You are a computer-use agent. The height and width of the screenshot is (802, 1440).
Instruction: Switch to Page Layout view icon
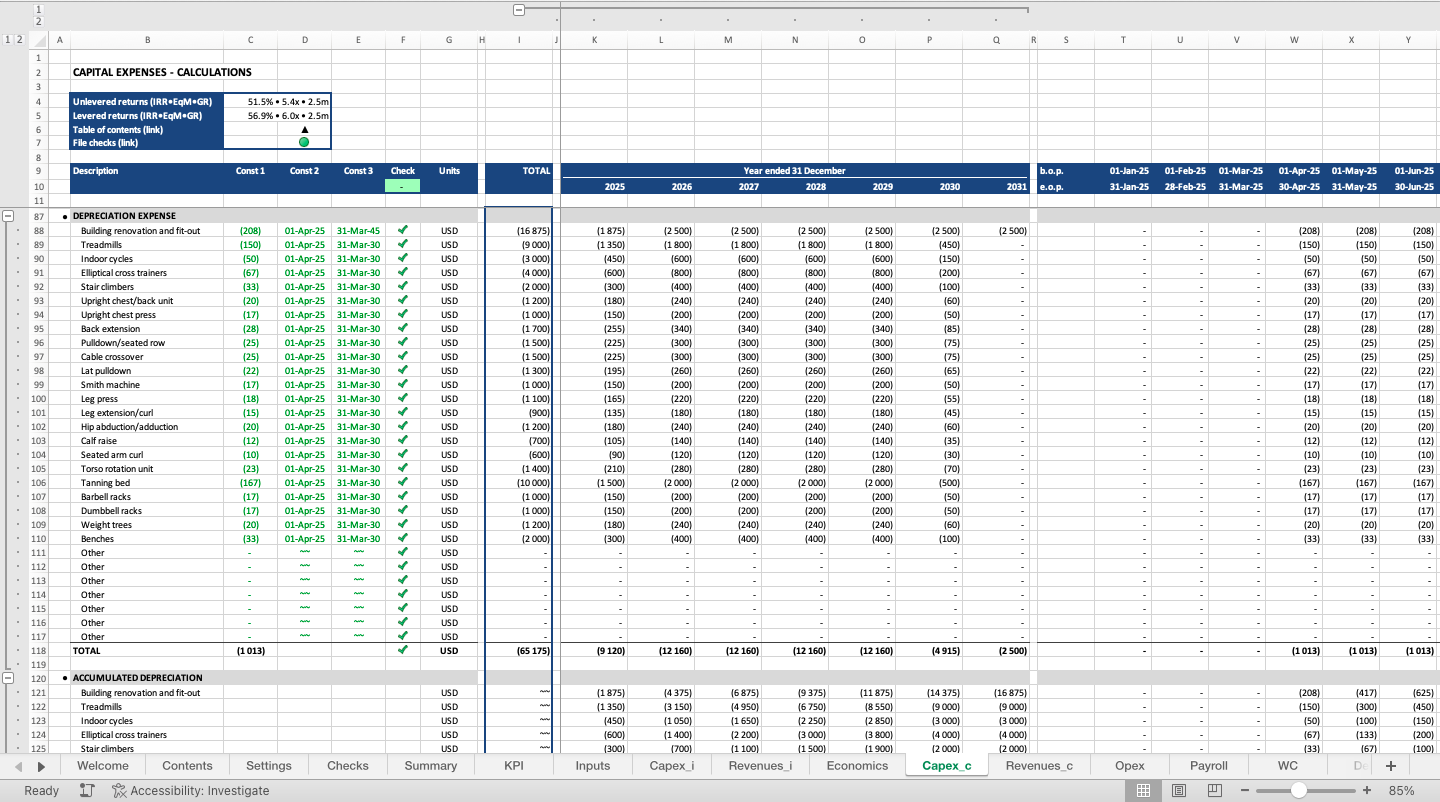coord(1177,790)
